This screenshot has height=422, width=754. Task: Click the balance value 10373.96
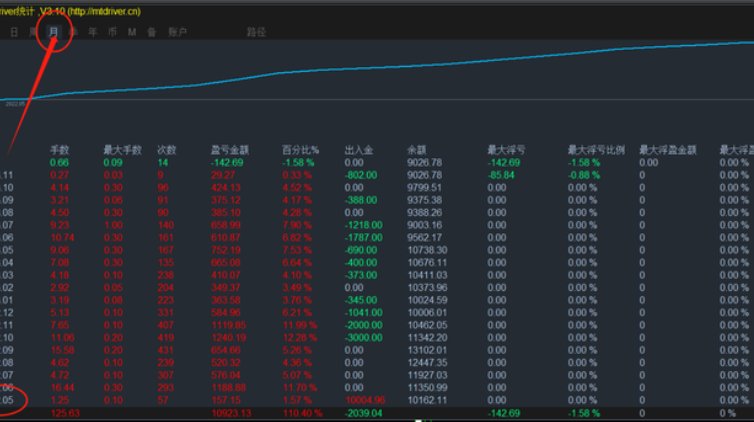coord(427,287)
